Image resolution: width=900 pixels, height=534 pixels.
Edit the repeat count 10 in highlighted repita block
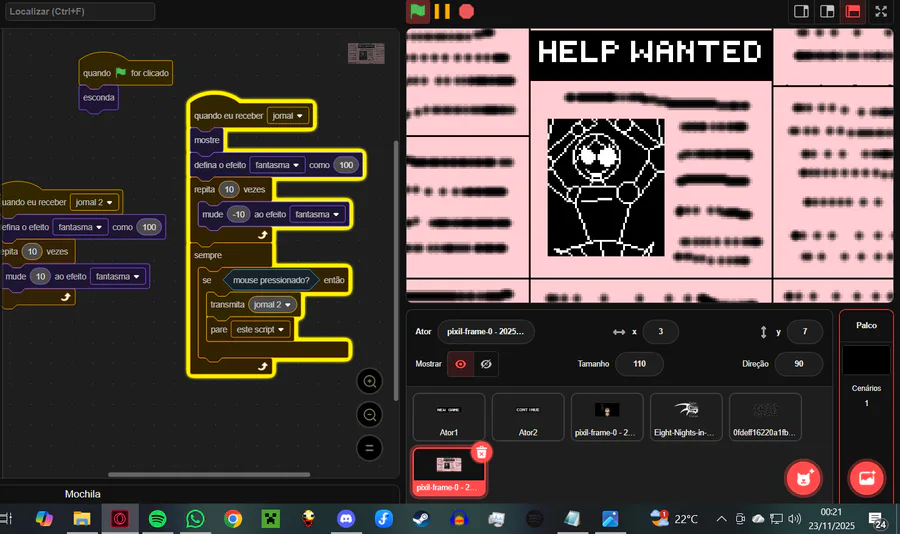229,189
